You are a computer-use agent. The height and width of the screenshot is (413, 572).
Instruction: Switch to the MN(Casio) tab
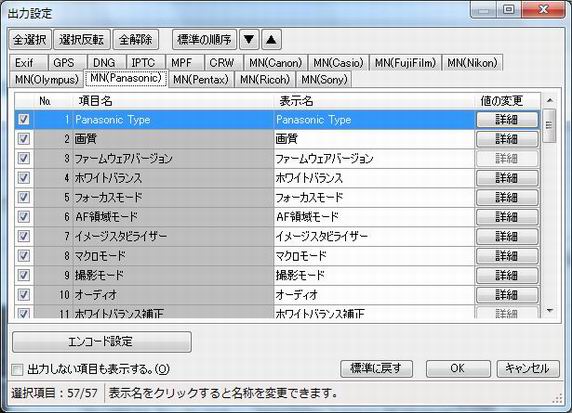(339, 63)
